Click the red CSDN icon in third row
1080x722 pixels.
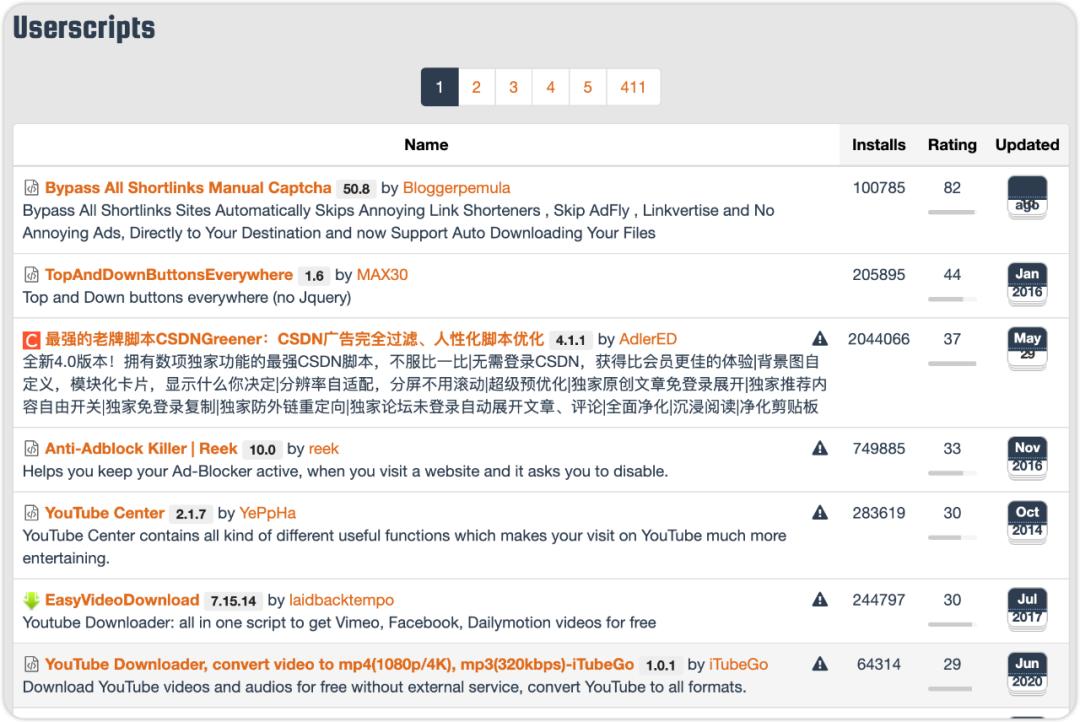pos(31,340)
